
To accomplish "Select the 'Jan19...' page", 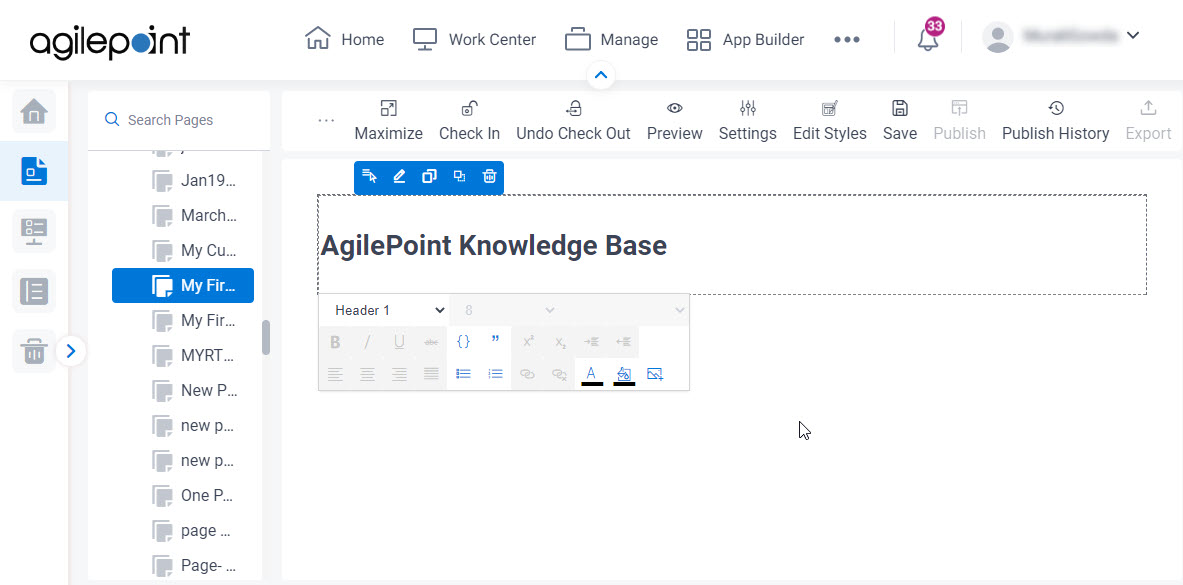I will [195, 181].
